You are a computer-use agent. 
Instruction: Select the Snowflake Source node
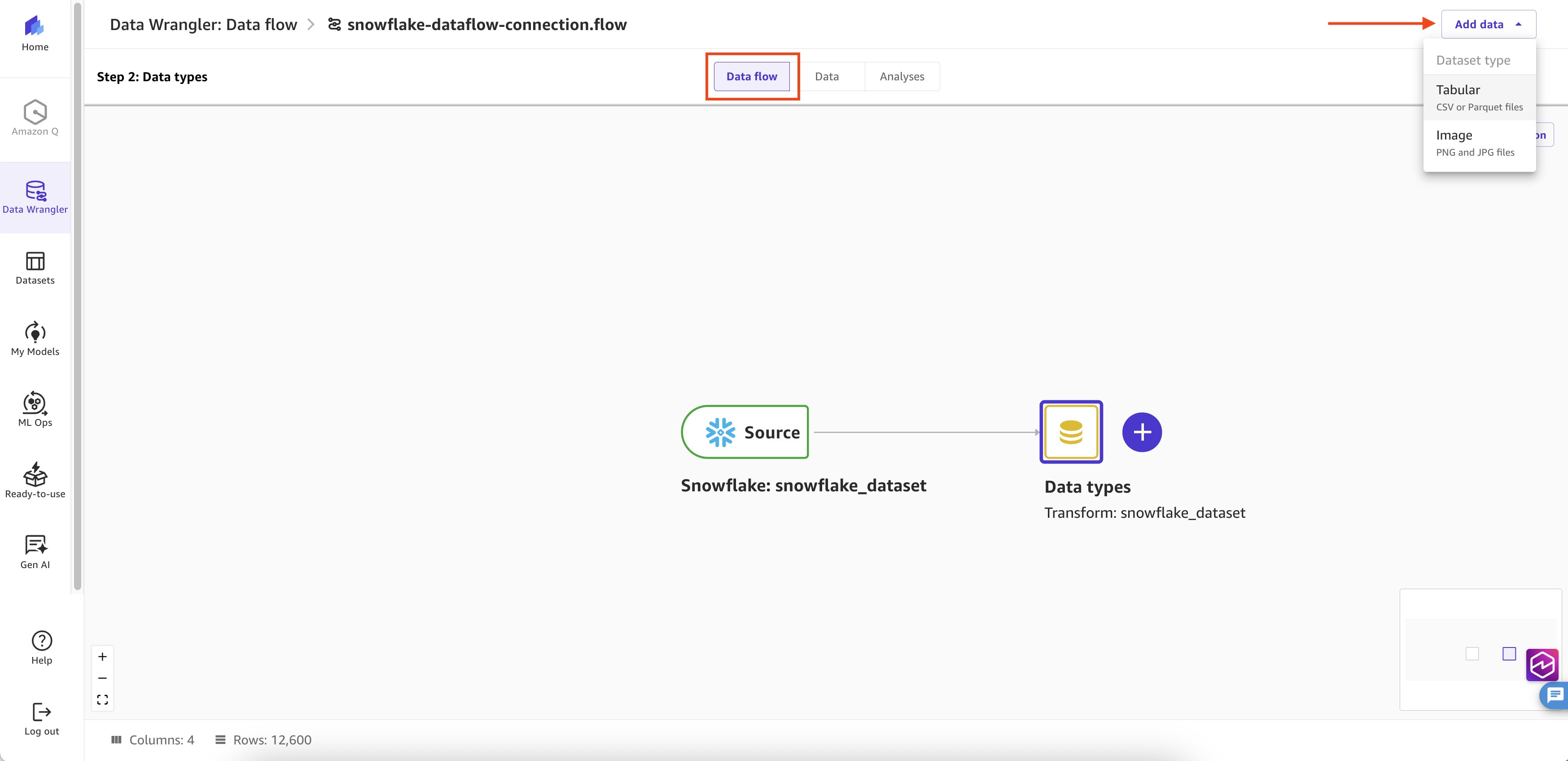[745, 432]
